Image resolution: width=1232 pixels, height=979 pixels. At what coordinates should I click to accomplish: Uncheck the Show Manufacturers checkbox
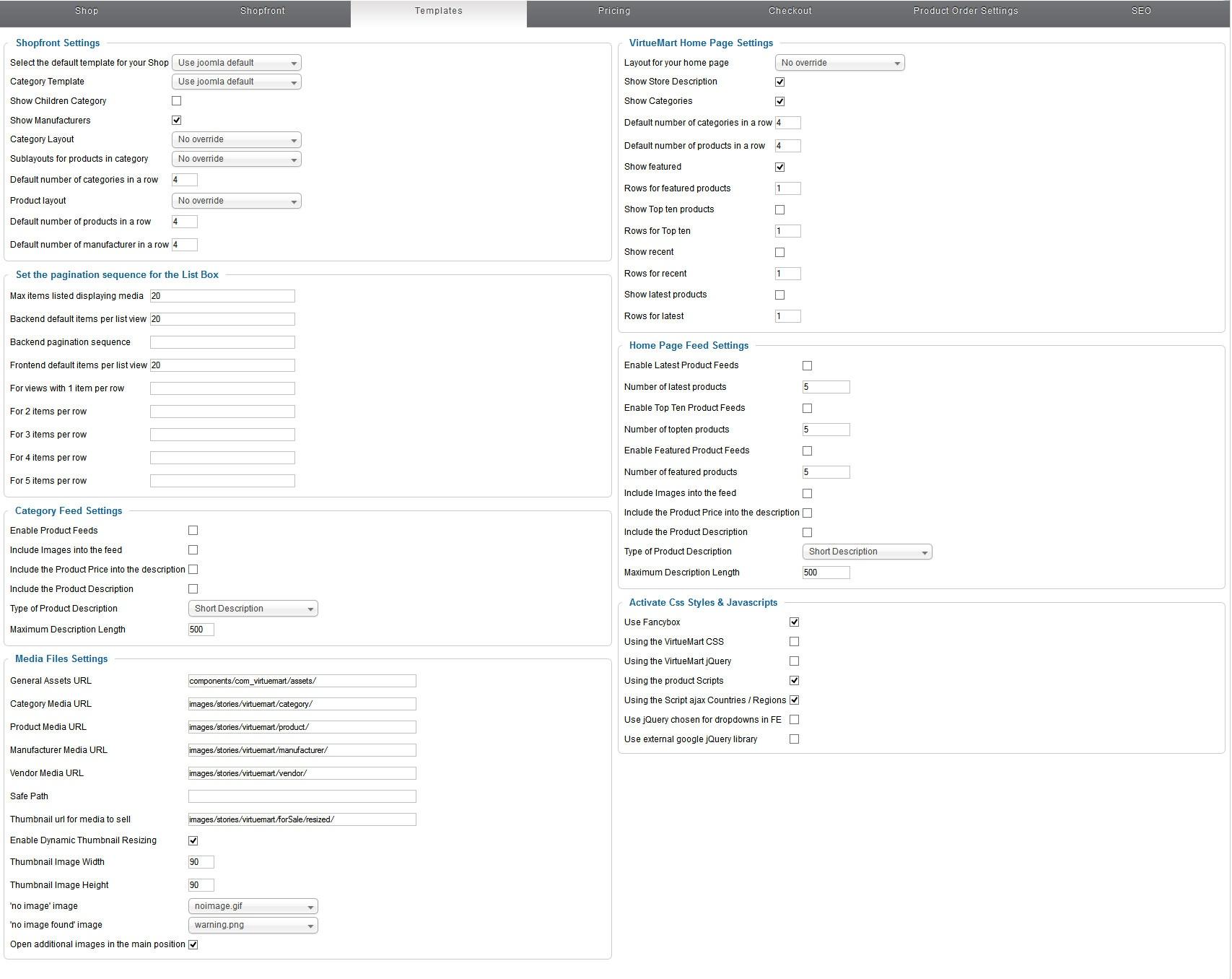(177, 121)
